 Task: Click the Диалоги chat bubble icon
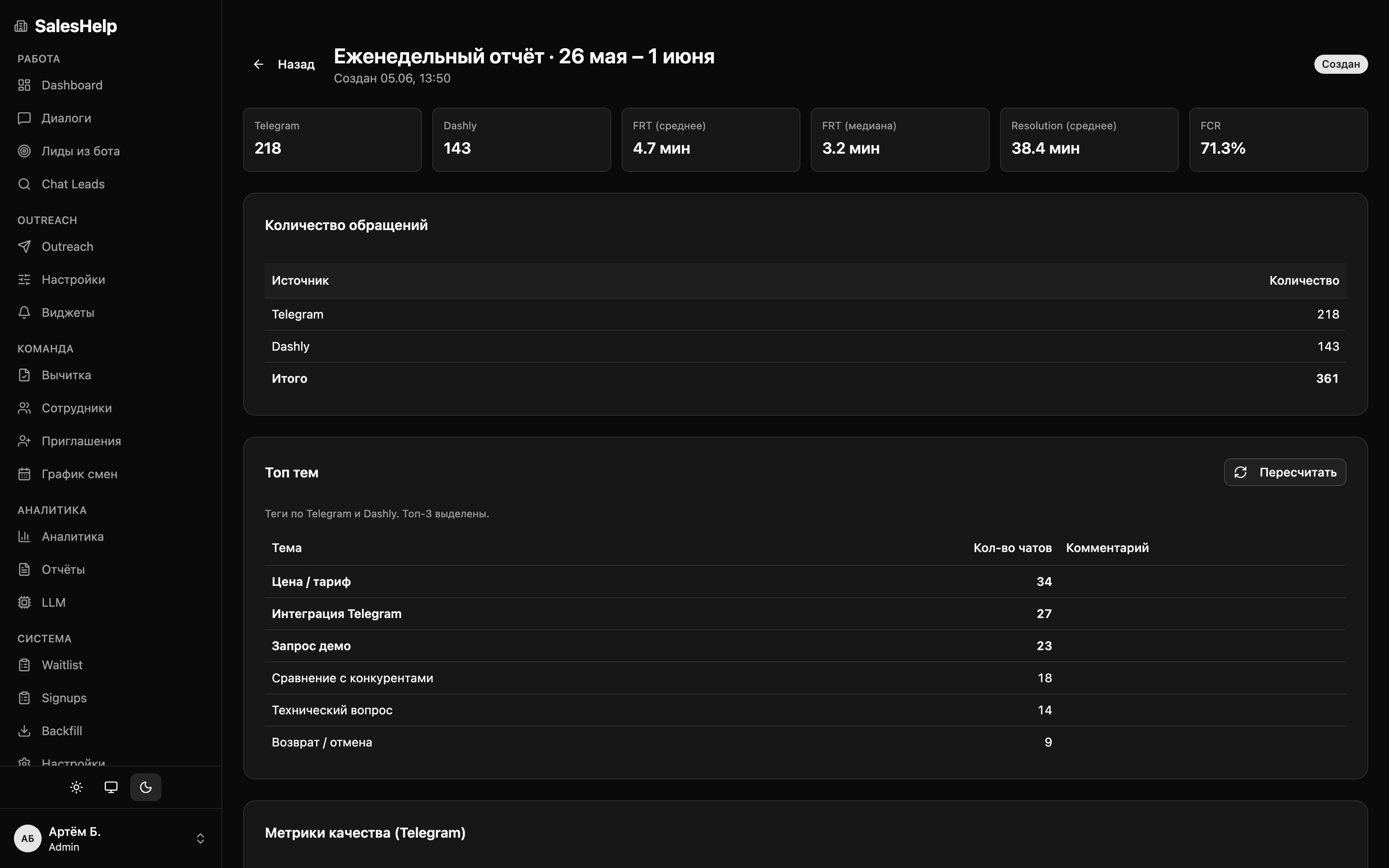[x=24, y=118]
